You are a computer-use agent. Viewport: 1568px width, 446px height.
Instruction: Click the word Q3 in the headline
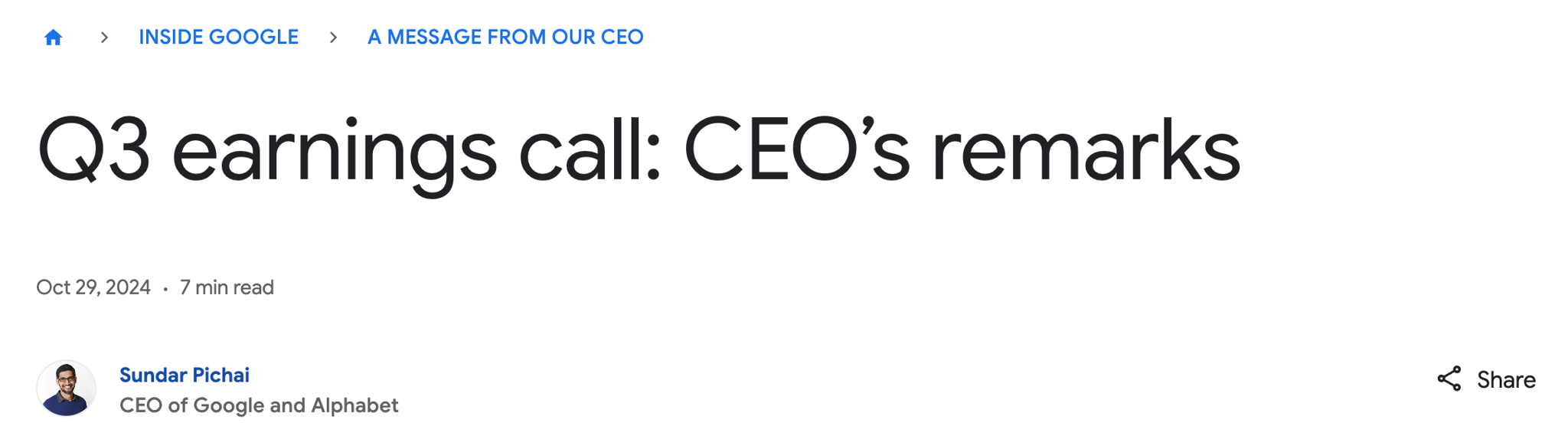pyautogui.click(x=93, y=150)
